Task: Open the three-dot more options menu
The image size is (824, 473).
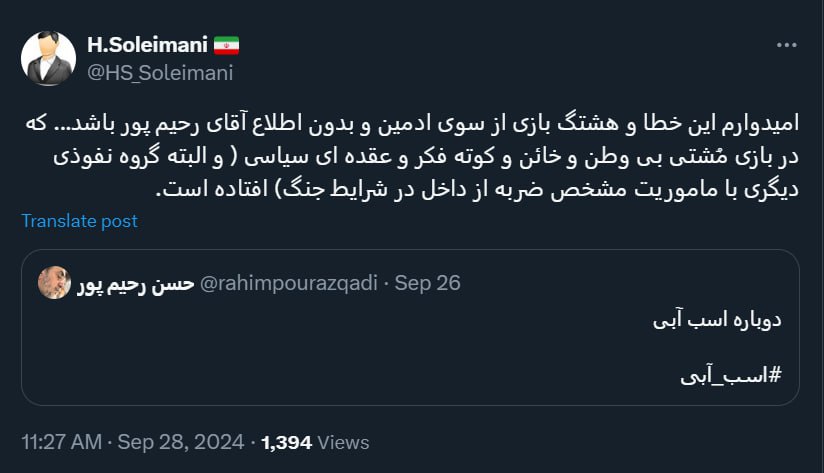Action: pos(788,46)
